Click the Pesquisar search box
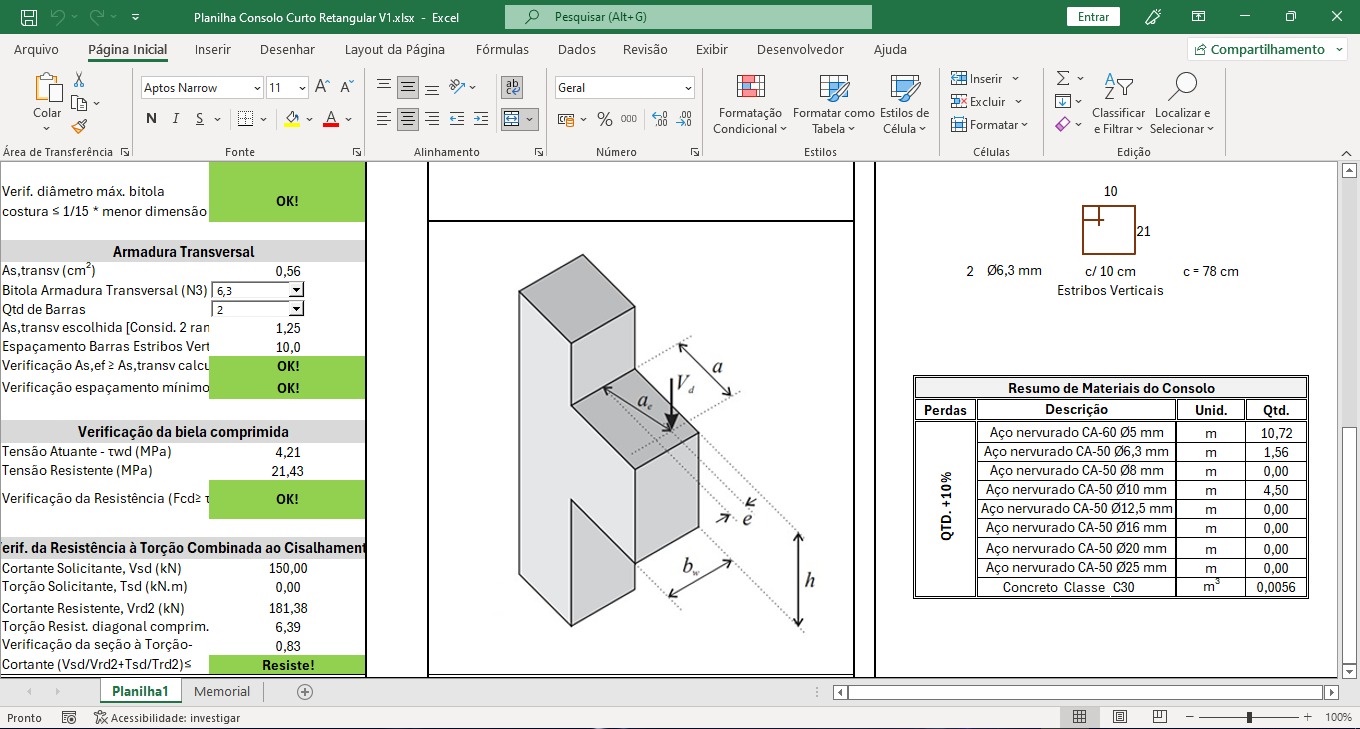Screen dimensions: 1360x729 (688, 17)
